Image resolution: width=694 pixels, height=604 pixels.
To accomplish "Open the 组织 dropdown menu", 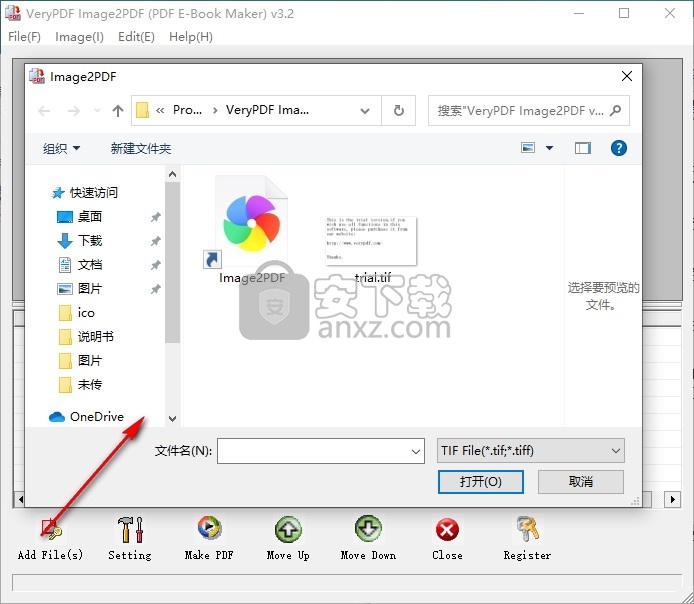I will pos(61,148).
